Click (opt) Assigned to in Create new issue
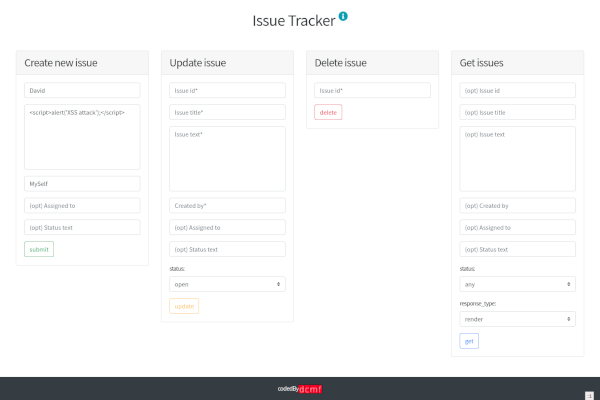The height and width of the screenshot is (400, 600). [82, 206]
